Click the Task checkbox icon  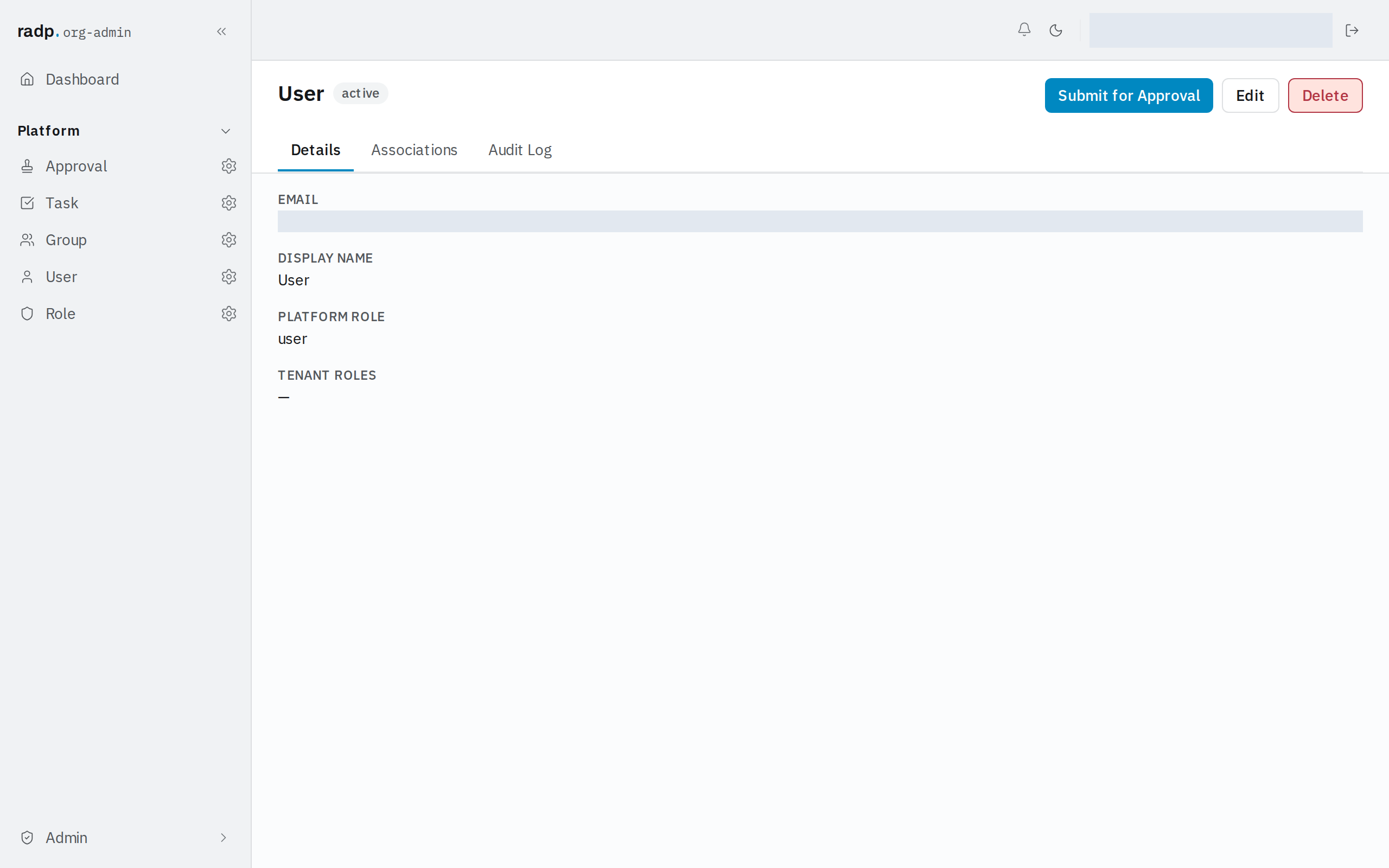click(27, 203)
